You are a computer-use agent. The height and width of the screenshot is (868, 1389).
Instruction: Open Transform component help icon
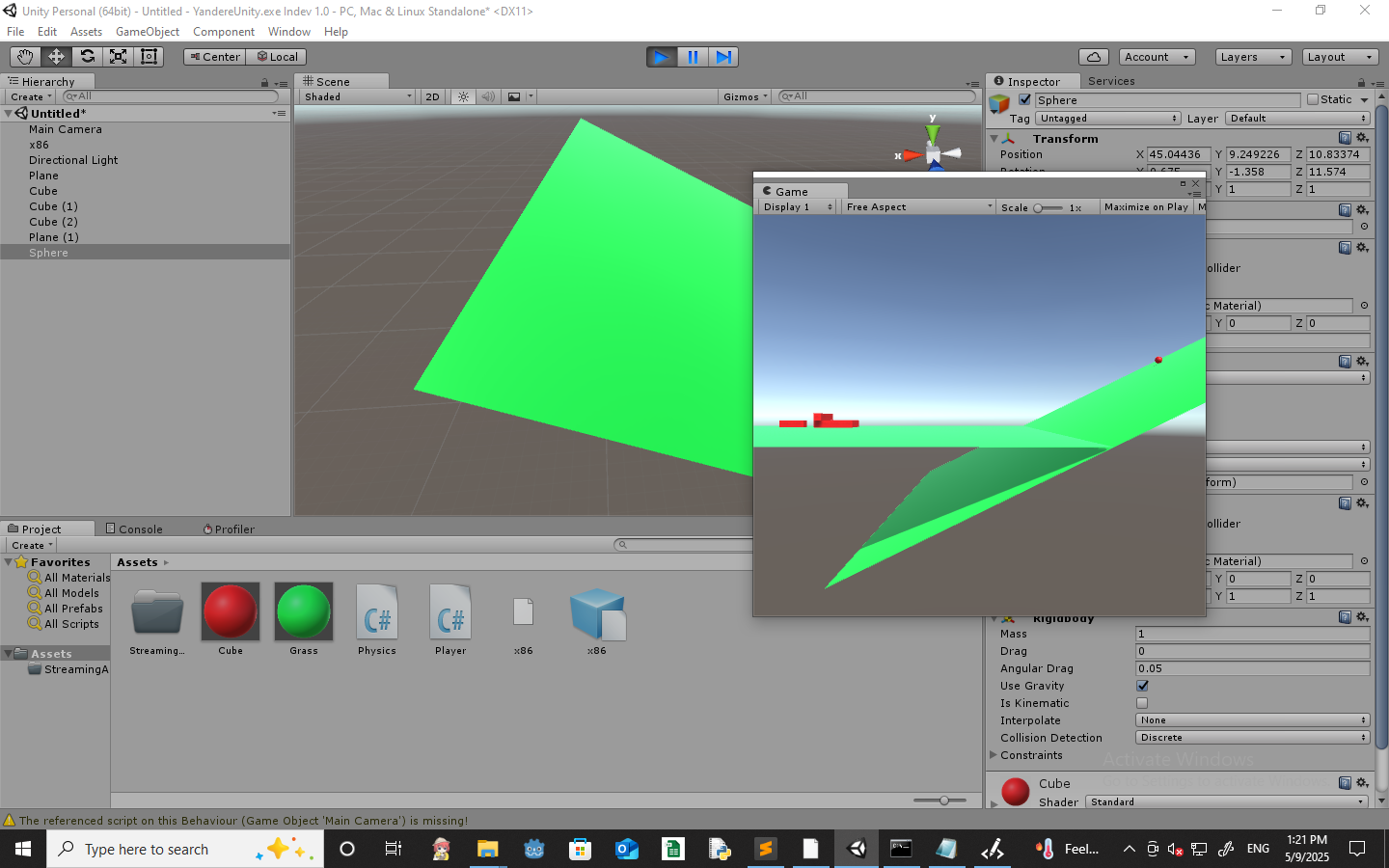click(1345, 138)
